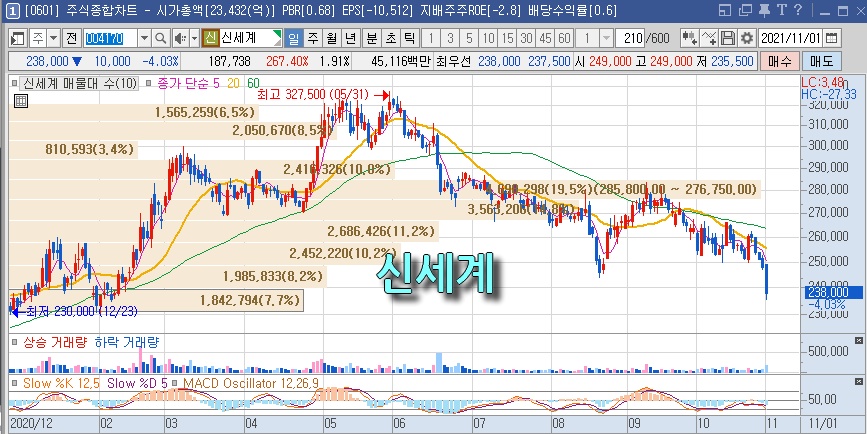867x434 pixels.
Task: Click the 최우선 best quote label
Action: [x=453, y=61]
